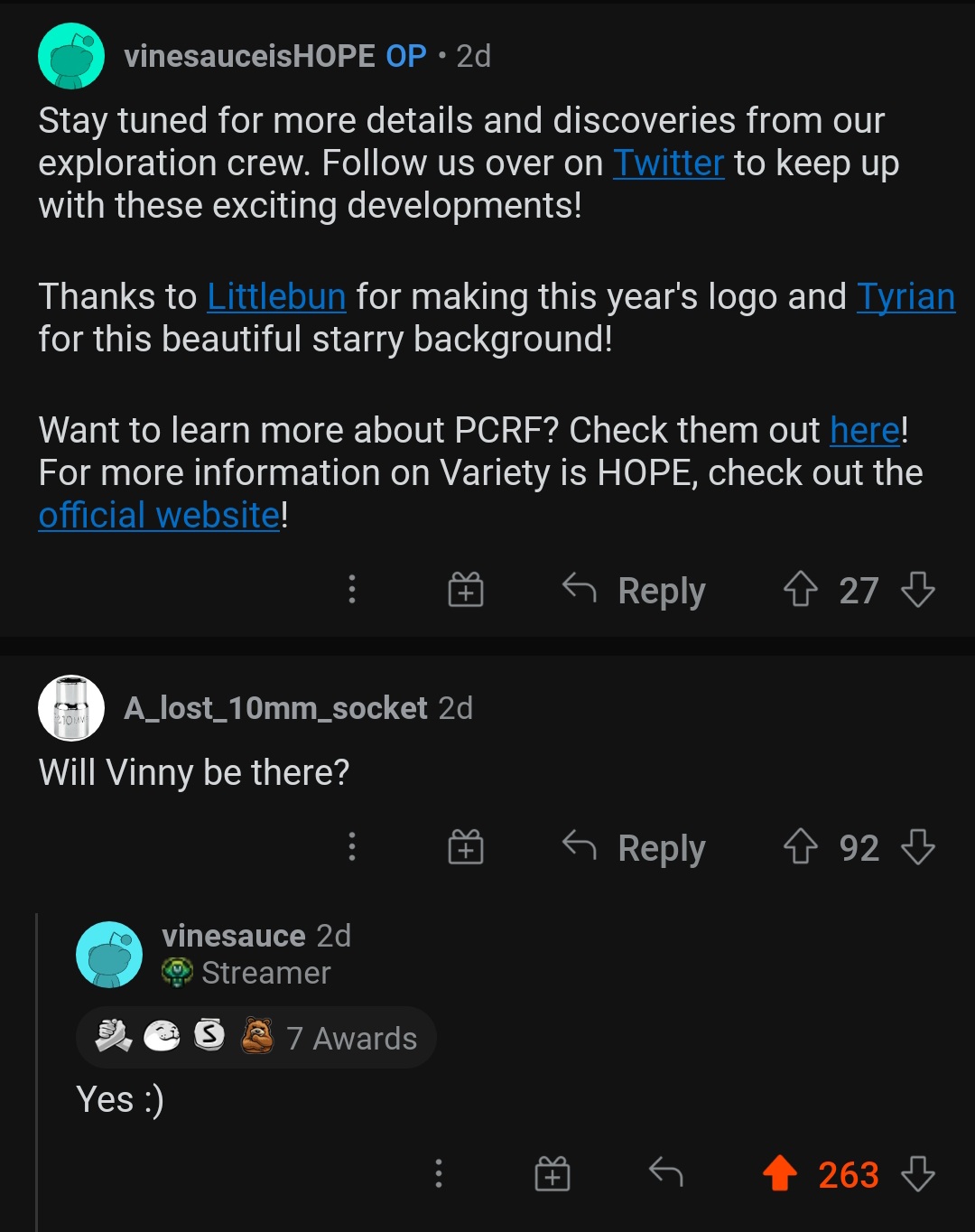Screen dimensions: 975x1232
Task: Open A_lost_10mm_socket's avatar profile
Action: [71, 707]
